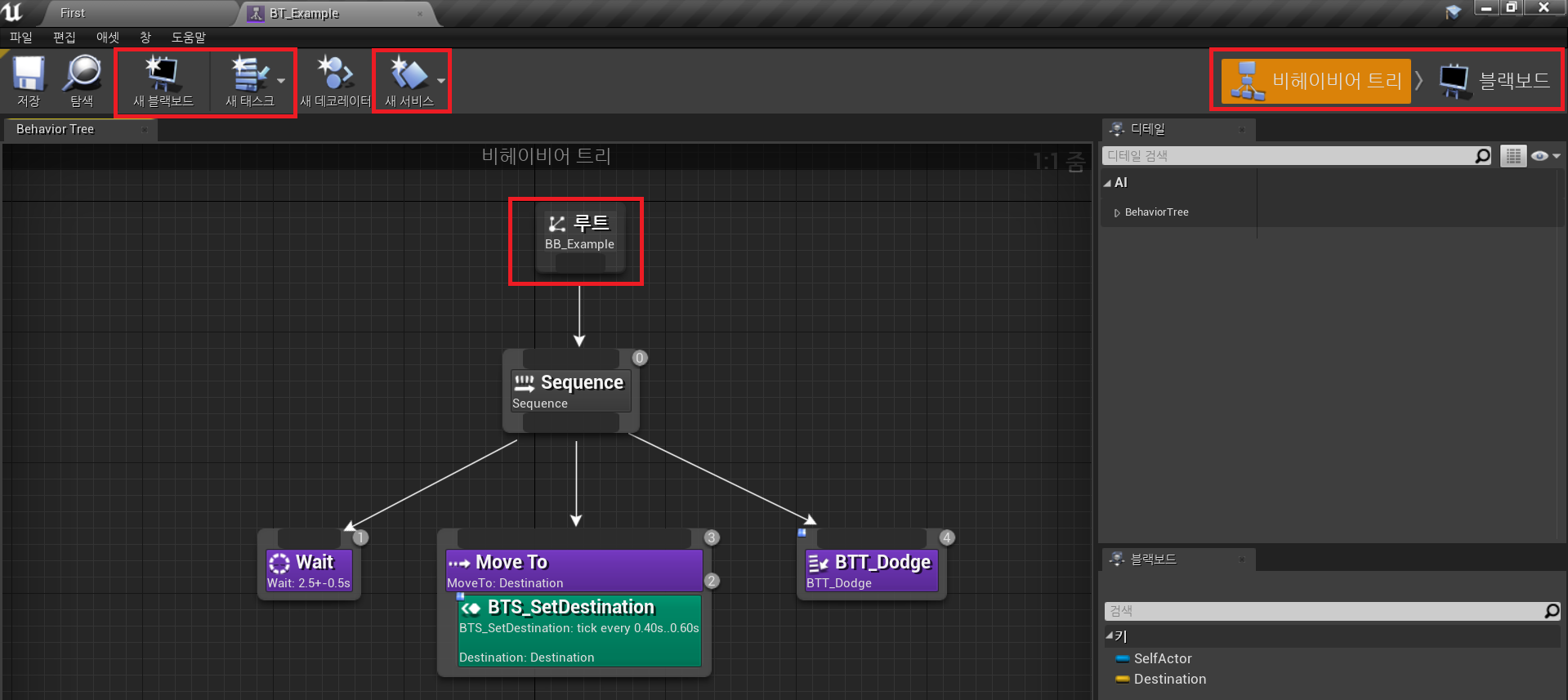This screenshot has width=1568, height=700.
Task: Select the Behavior Tree graph tab
Action: tap(56, 129)
